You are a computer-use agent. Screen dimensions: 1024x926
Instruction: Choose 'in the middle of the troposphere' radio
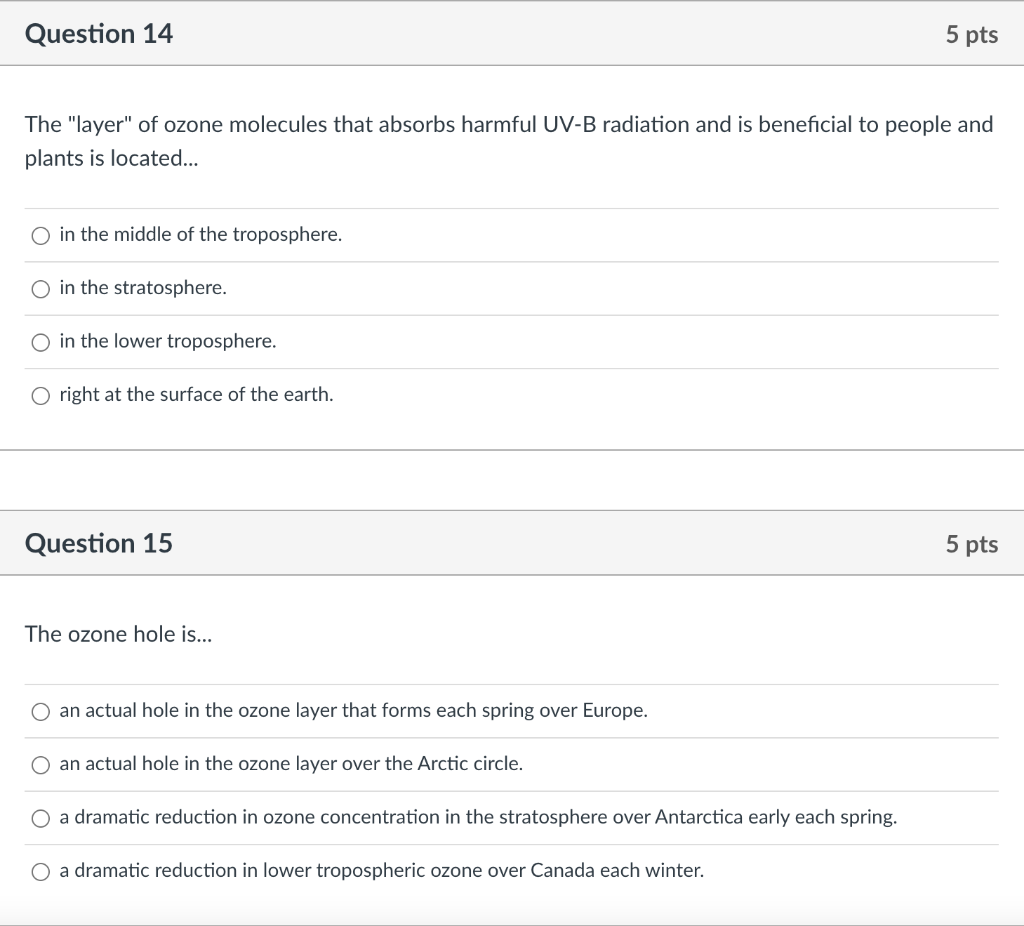point(40,236)
